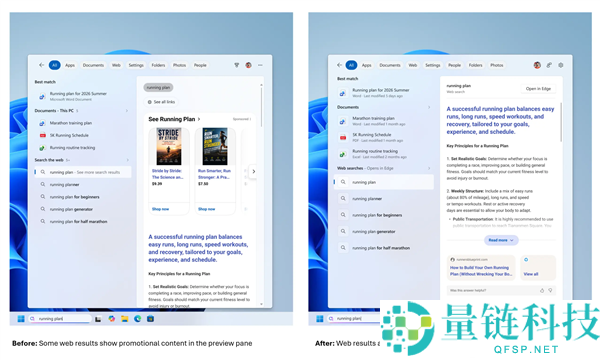Click 'Shop now' under the Stride by Stride book
Image resolution: width=600 pixels, height=360 pixels.
click(x=160, y=209)
